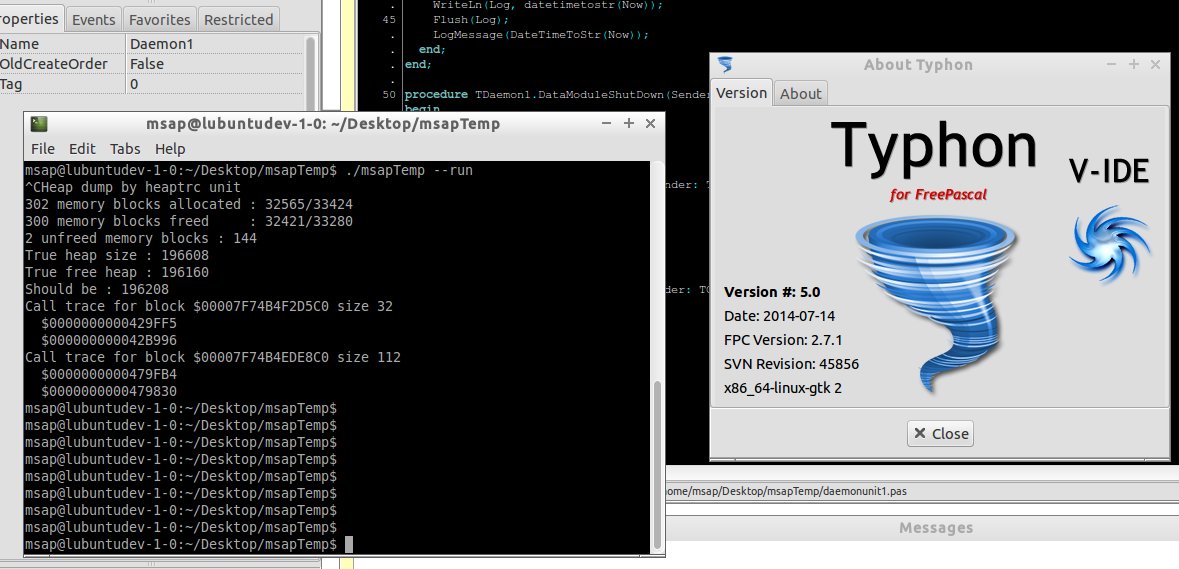Click the Typhon icon in About window titlebar

(725, 65)
